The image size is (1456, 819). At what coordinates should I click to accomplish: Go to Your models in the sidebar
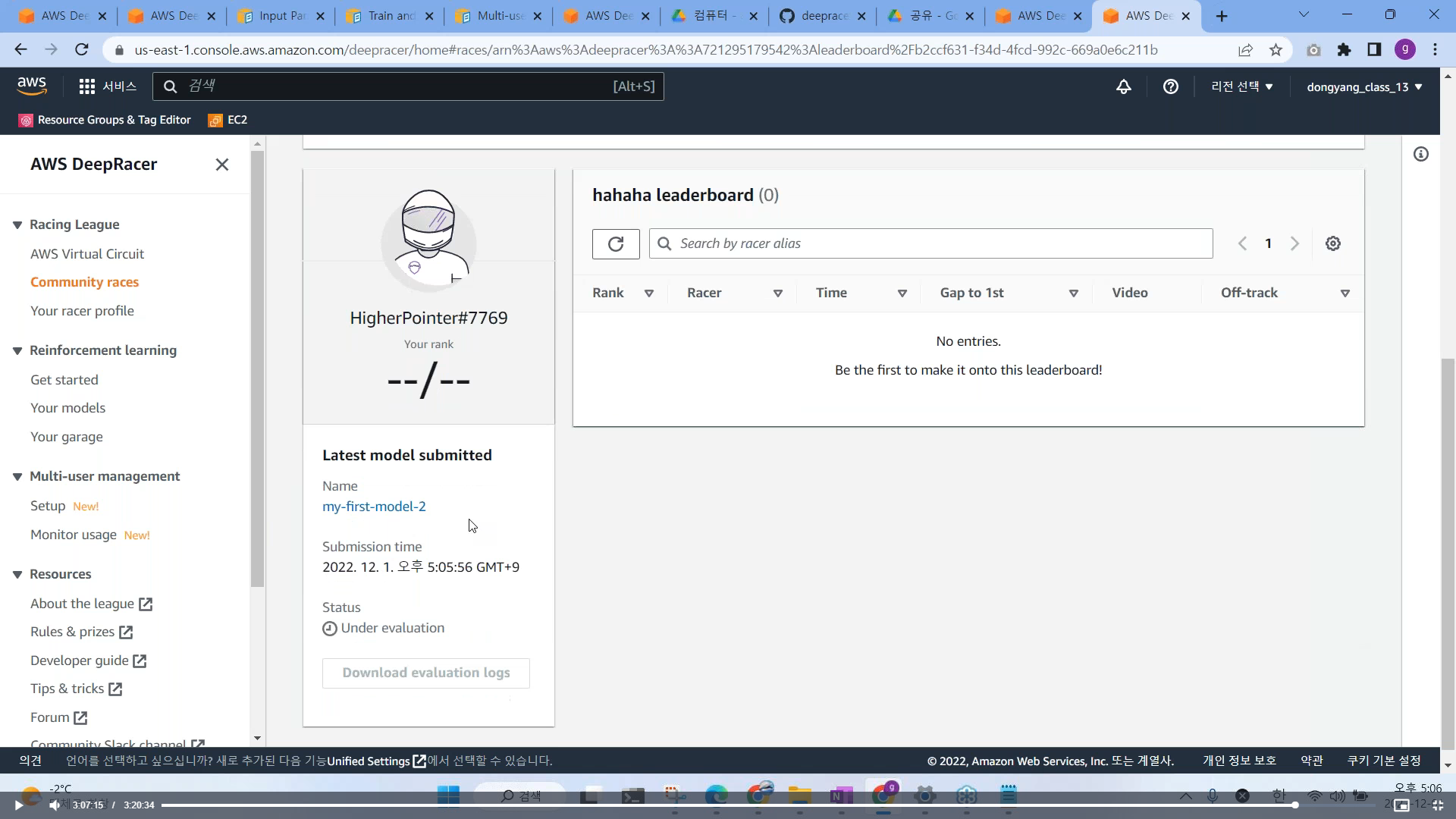click(x=67, y=408)
